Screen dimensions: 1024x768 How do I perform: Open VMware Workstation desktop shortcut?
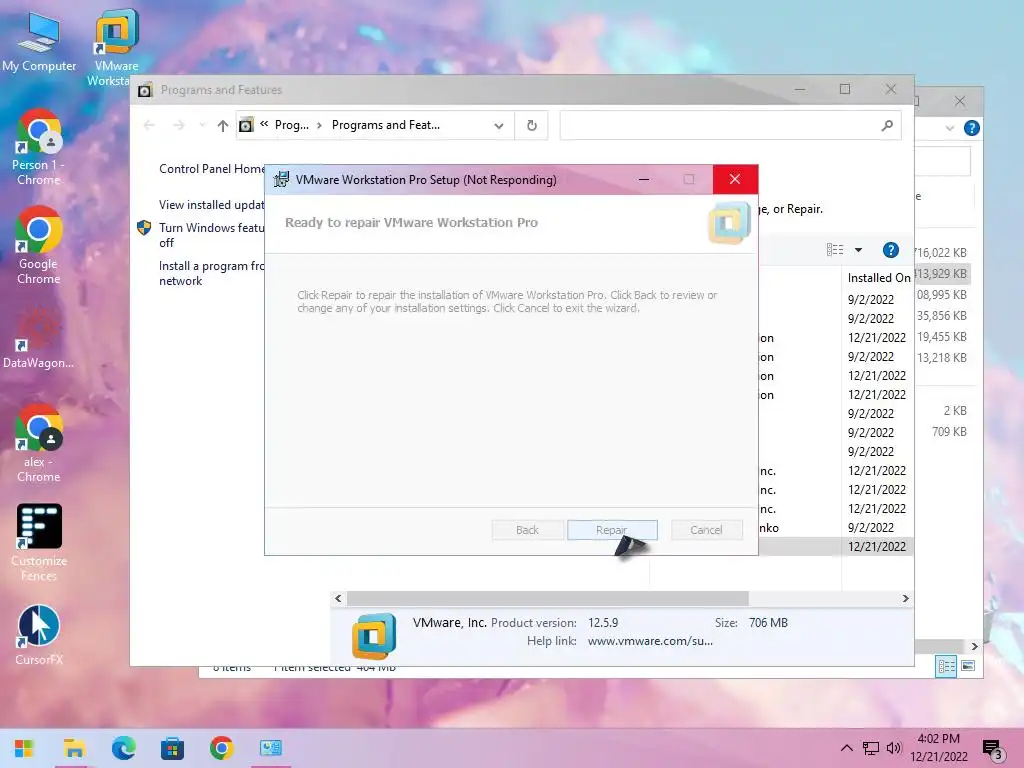[116, 47]
